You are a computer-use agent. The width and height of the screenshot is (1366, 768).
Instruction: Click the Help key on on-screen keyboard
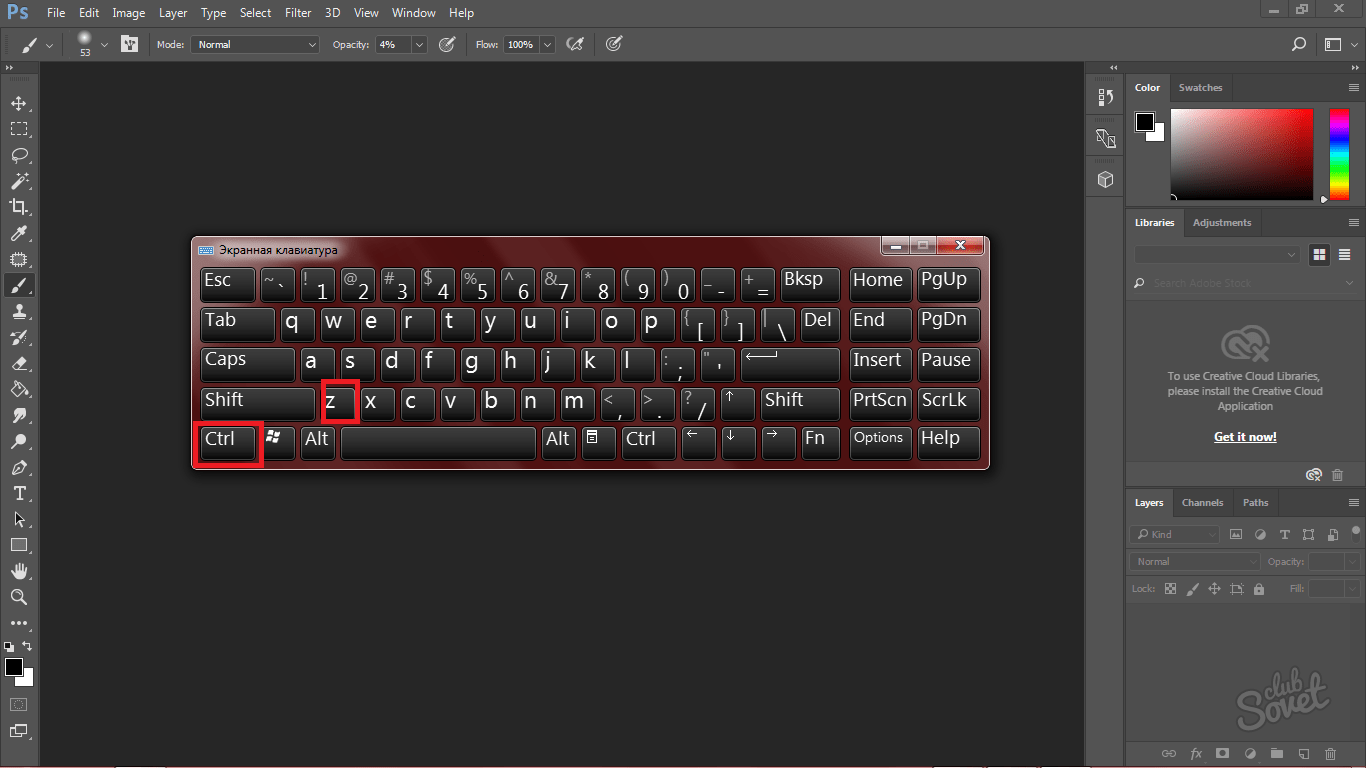pyautogui.click(x=949, y=442)
